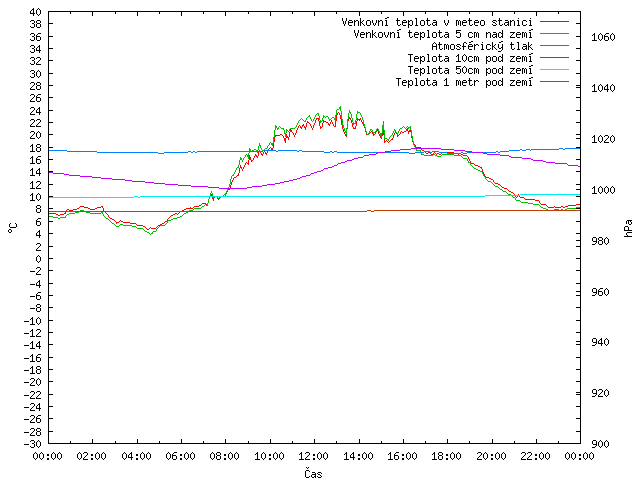Click the 18:00 time axis label

pyautogui.click(x=447, y=456)
